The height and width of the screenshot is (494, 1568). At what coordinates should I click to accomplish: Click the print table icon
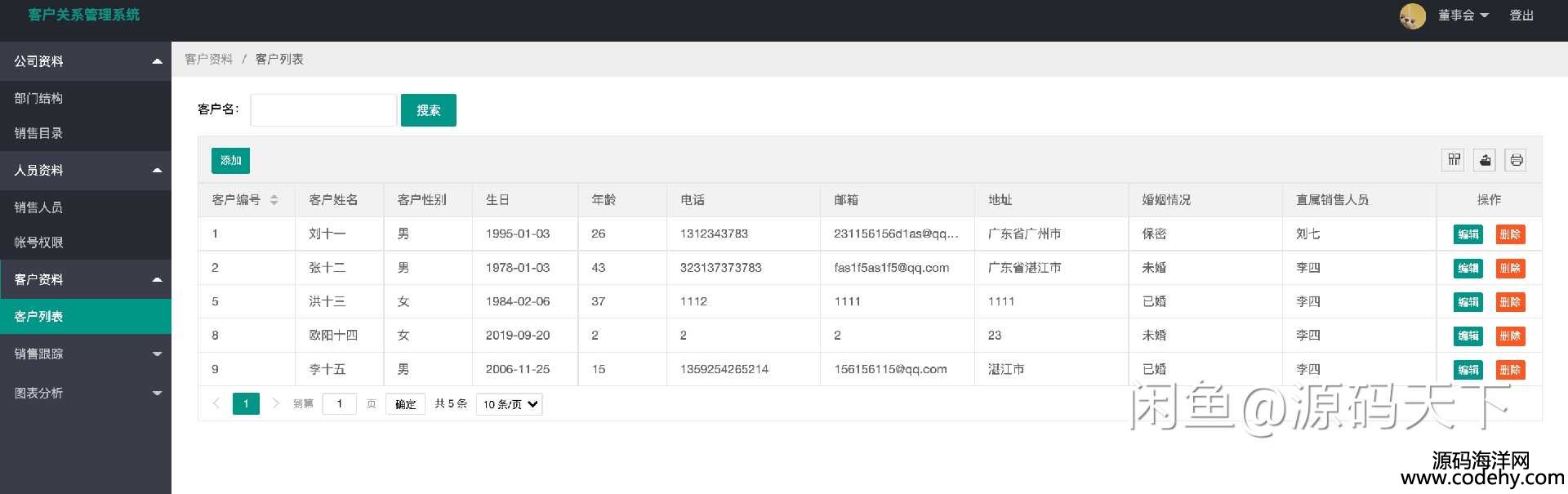click(1516, 160)
